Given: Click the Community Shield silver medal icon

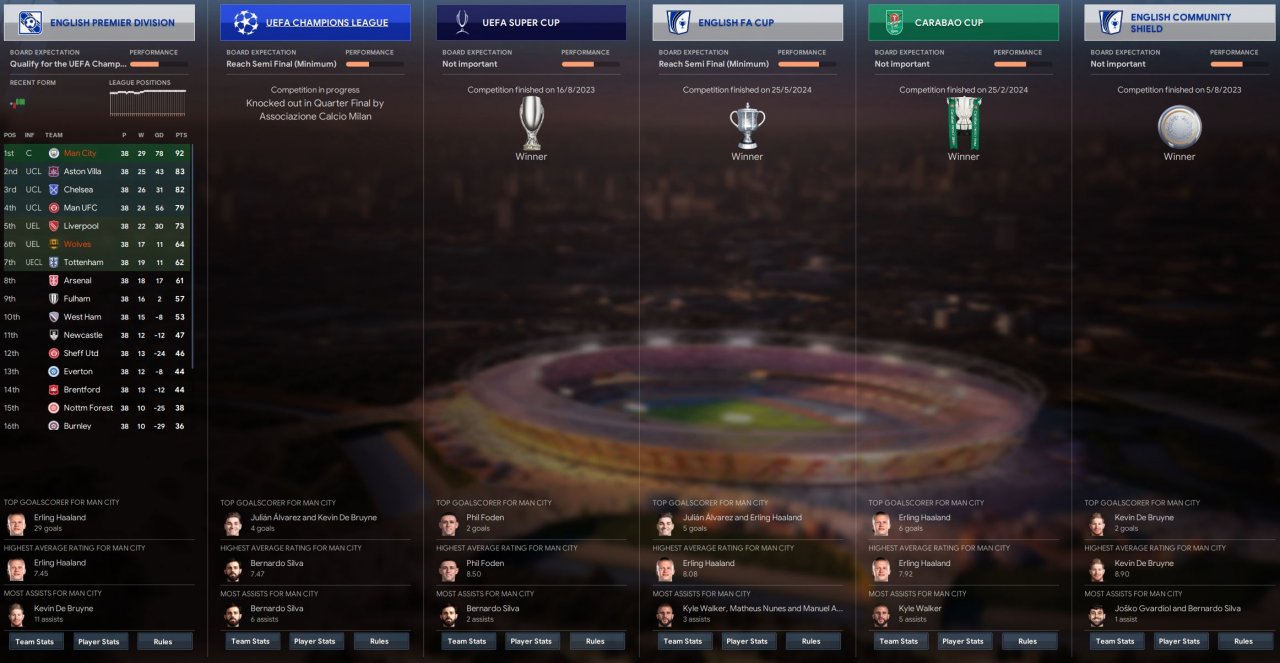Looking at the screenshot, I should click(x=1179, y=126).
